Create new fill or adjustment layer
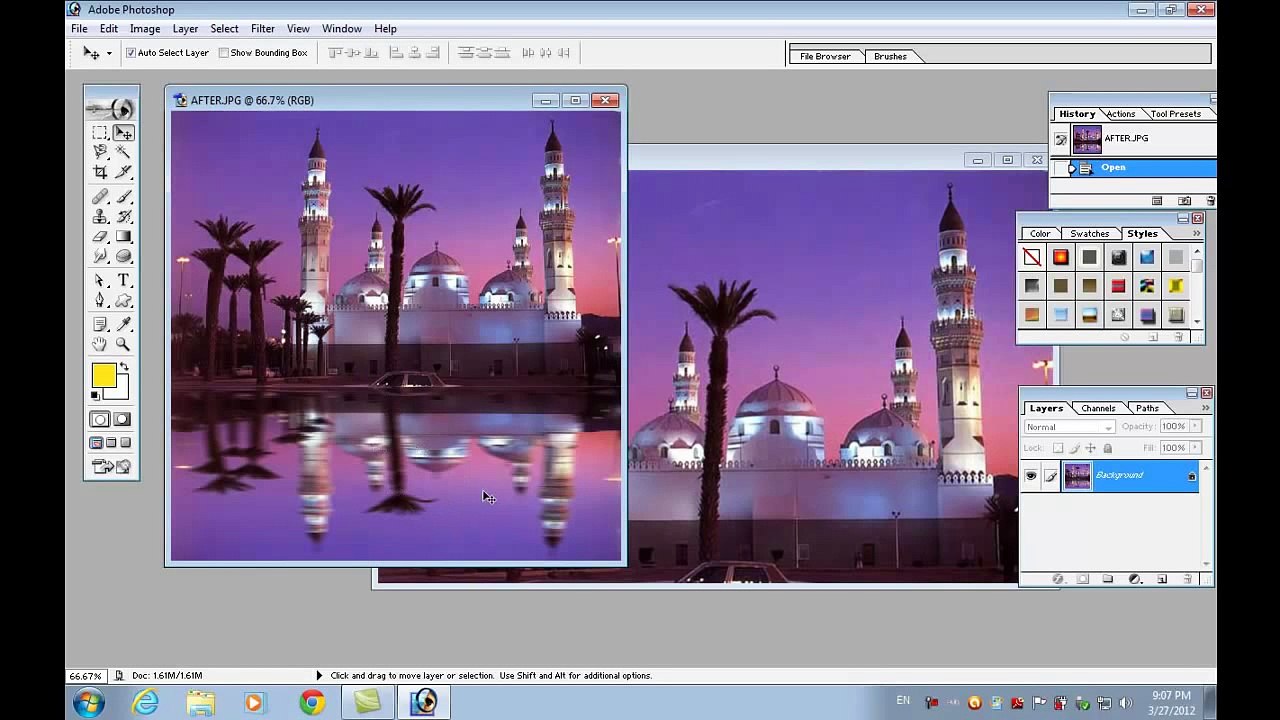The width and height of the screenshot is (1280, 720). [1134, 579]
